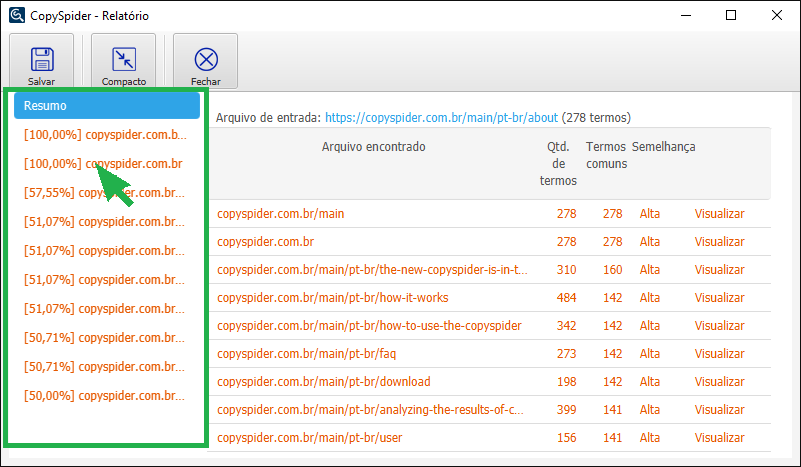
Task: Open the input file link copyspider.com.br/main/pt-br/about
Action: click(441, 118)
